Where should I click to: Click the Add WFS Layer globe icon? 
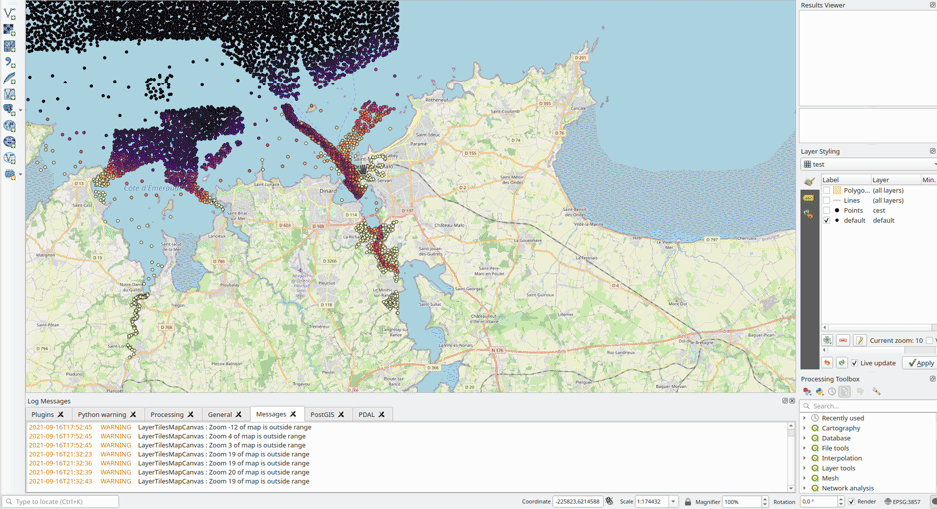click(x=10, y=158)
